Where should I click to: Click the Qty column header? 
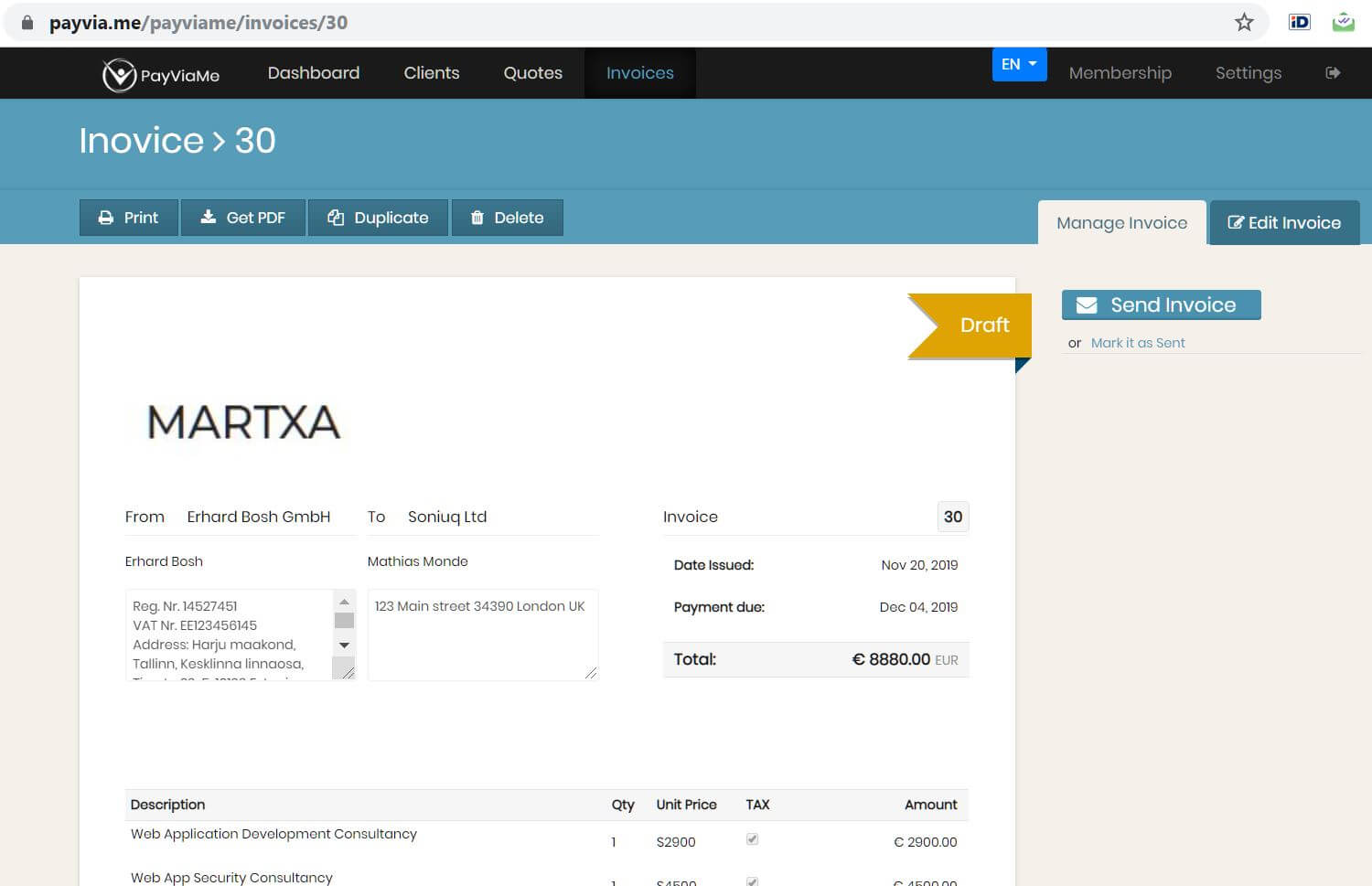pos(623,805)
